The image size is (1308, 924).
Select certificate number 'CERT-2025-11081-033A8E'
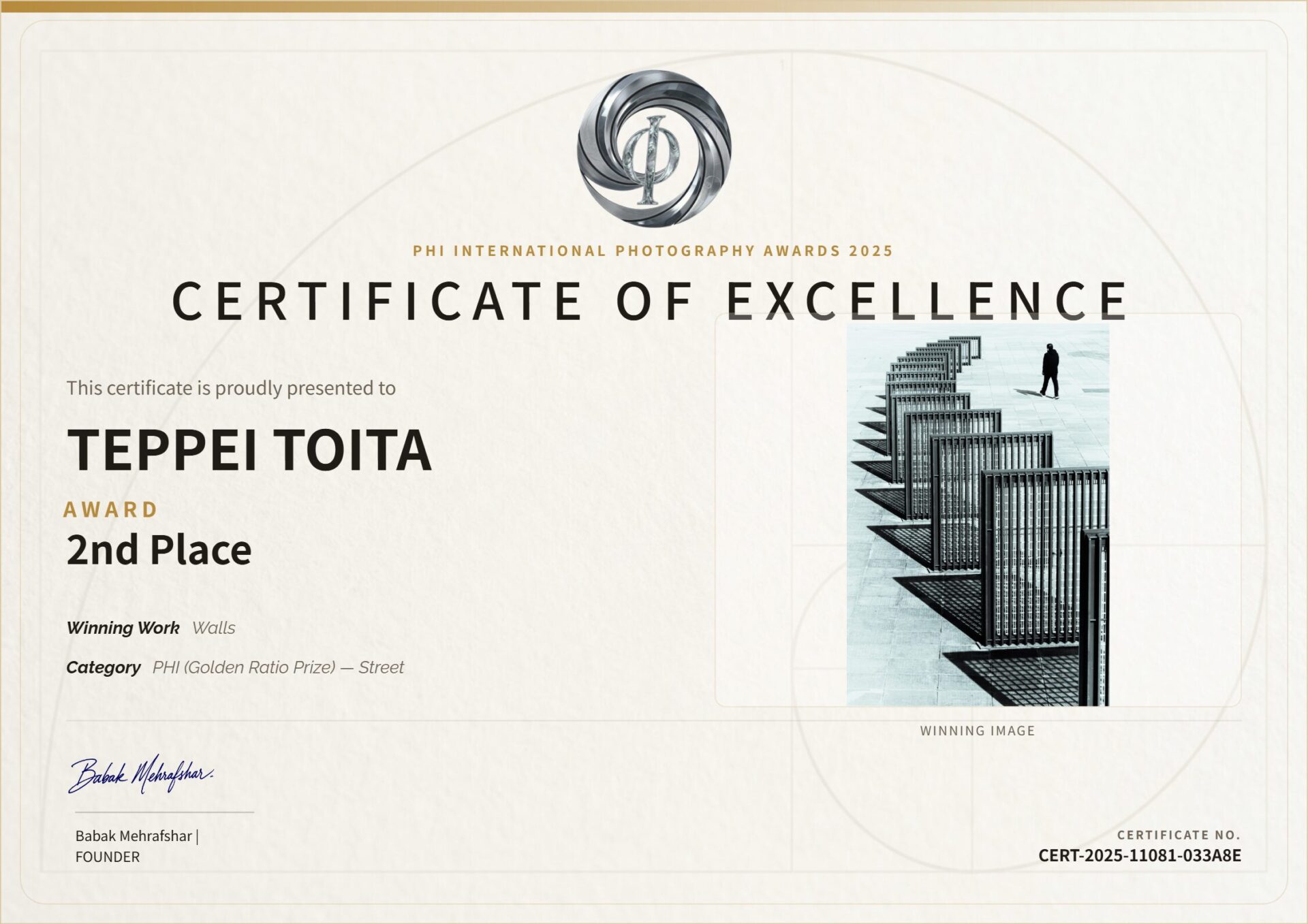[1140, 856]
